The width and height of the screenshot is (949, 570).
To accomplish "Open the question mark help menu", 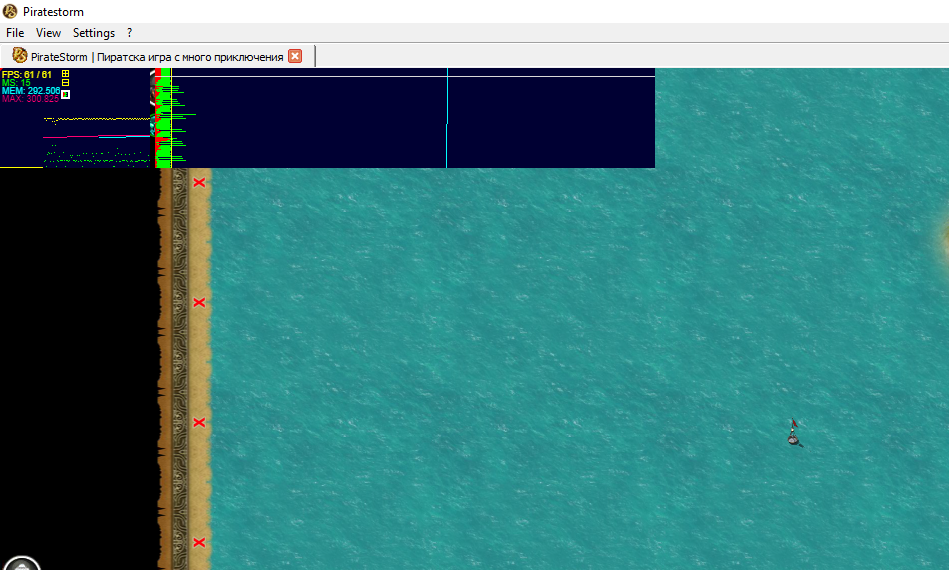I will point(130,33).
